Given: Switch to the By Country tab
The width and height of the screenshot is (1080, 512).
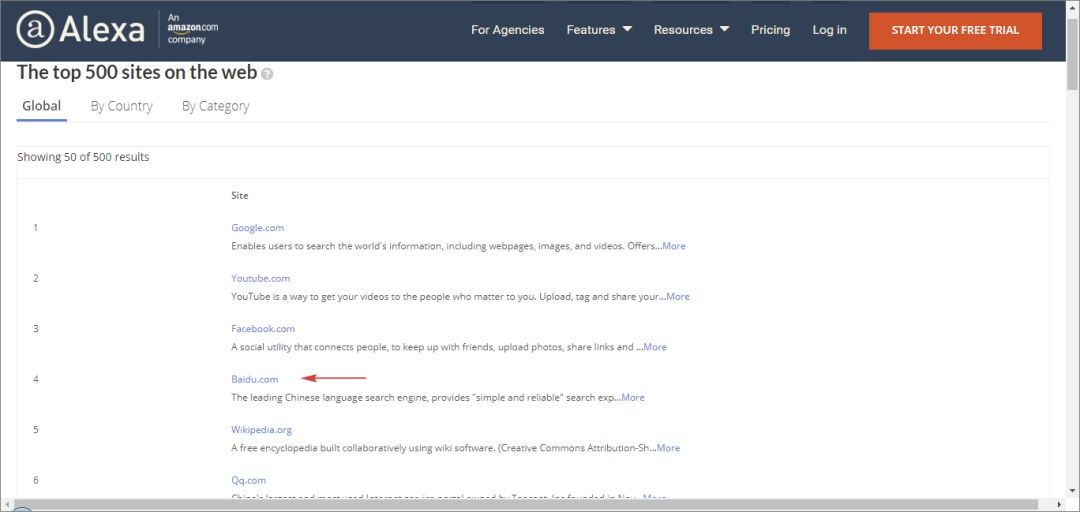Looking at the screenshot, I should (122, 106).
